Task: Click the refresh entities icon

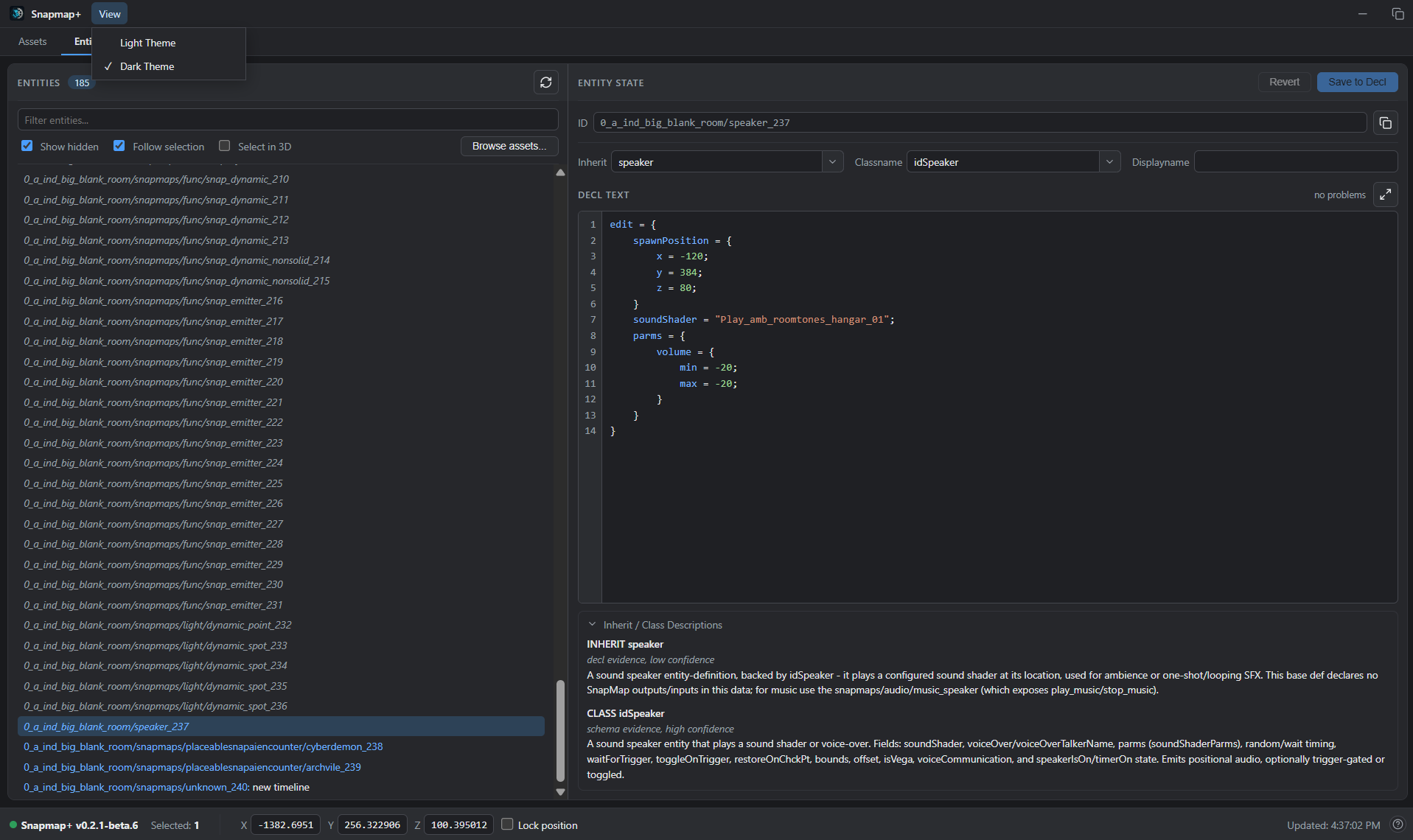Action: [x=545, y=83]
